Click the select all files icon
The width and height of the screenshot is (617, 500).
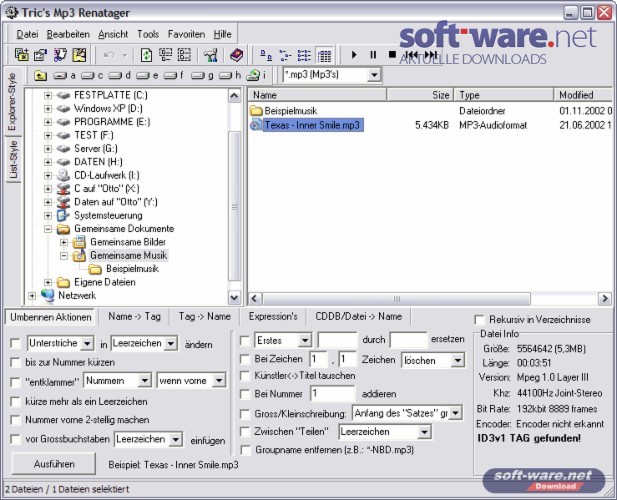[x=165, y=55]
